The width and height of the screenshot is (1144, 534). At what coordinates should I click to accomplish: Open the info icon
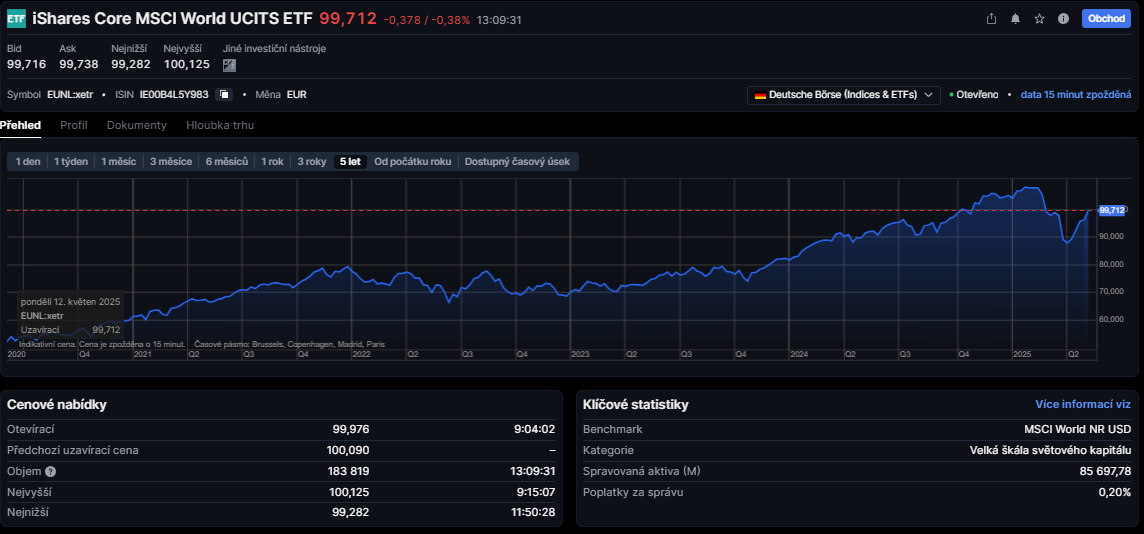click(1064, 19)
